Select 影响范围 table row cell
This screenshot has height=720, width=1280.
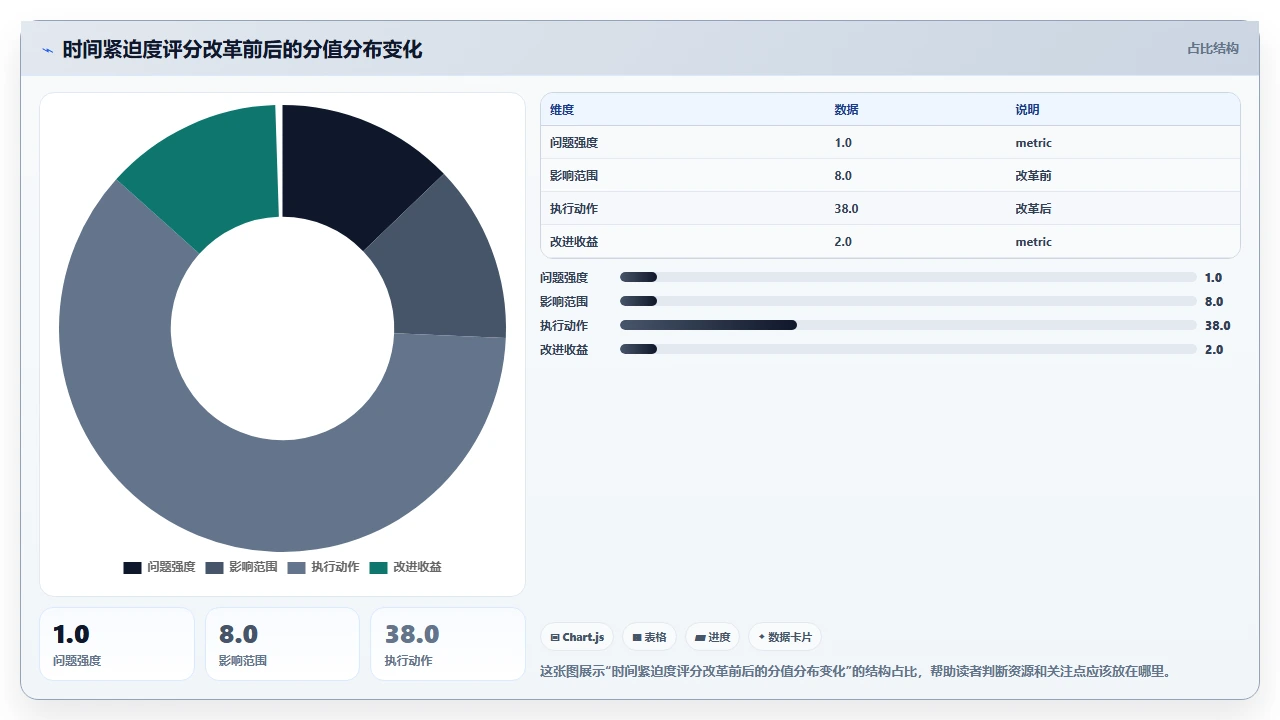click(x=574, y=176)
